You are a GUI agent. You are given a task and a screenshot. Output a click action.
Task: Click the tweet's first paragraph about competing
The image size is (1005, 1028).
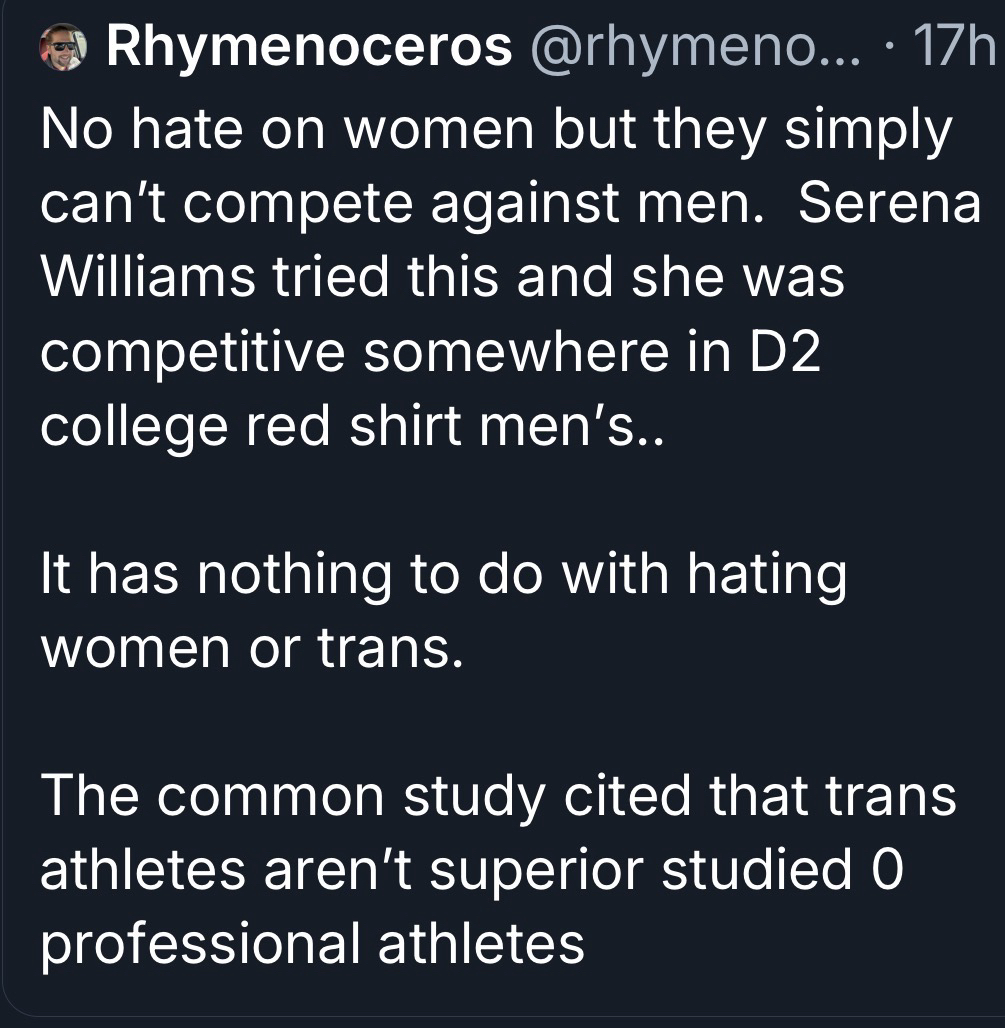click(500, 280)
